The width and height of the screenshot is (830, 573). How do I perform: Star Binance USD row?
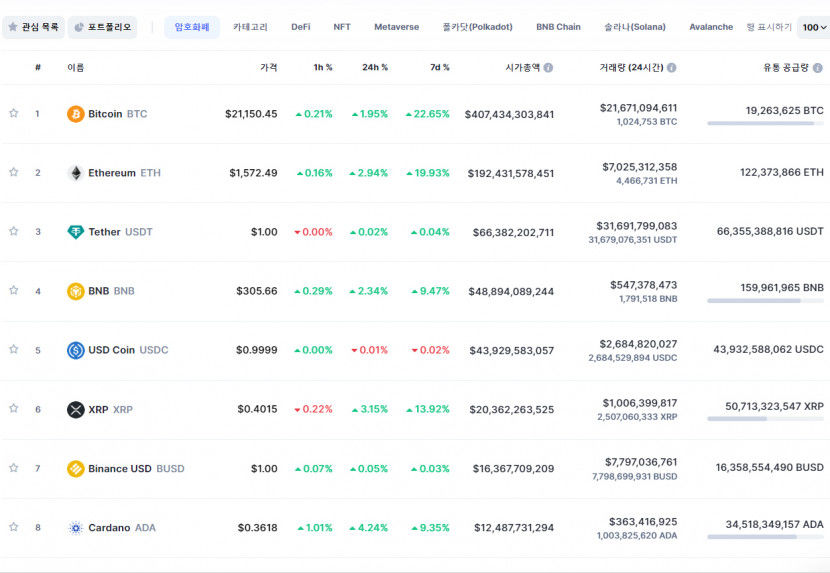tap(14, 468)
